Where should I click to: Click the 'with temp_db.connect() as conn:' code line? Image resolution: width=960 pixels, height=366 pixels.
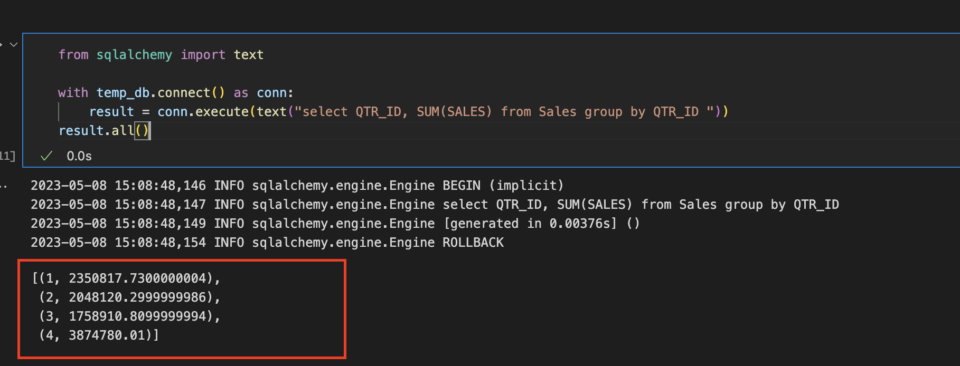pyautogui.click(x=176, y=93)
